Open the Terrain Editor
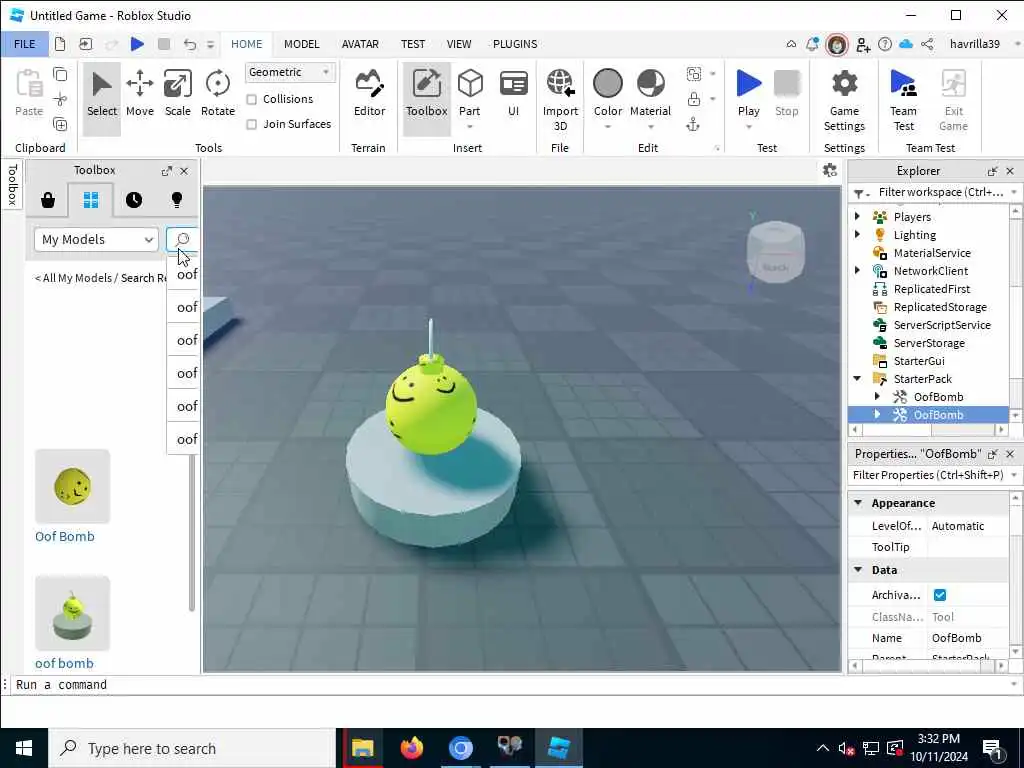Screen dimensions: 1024x768 pos(370,95)
